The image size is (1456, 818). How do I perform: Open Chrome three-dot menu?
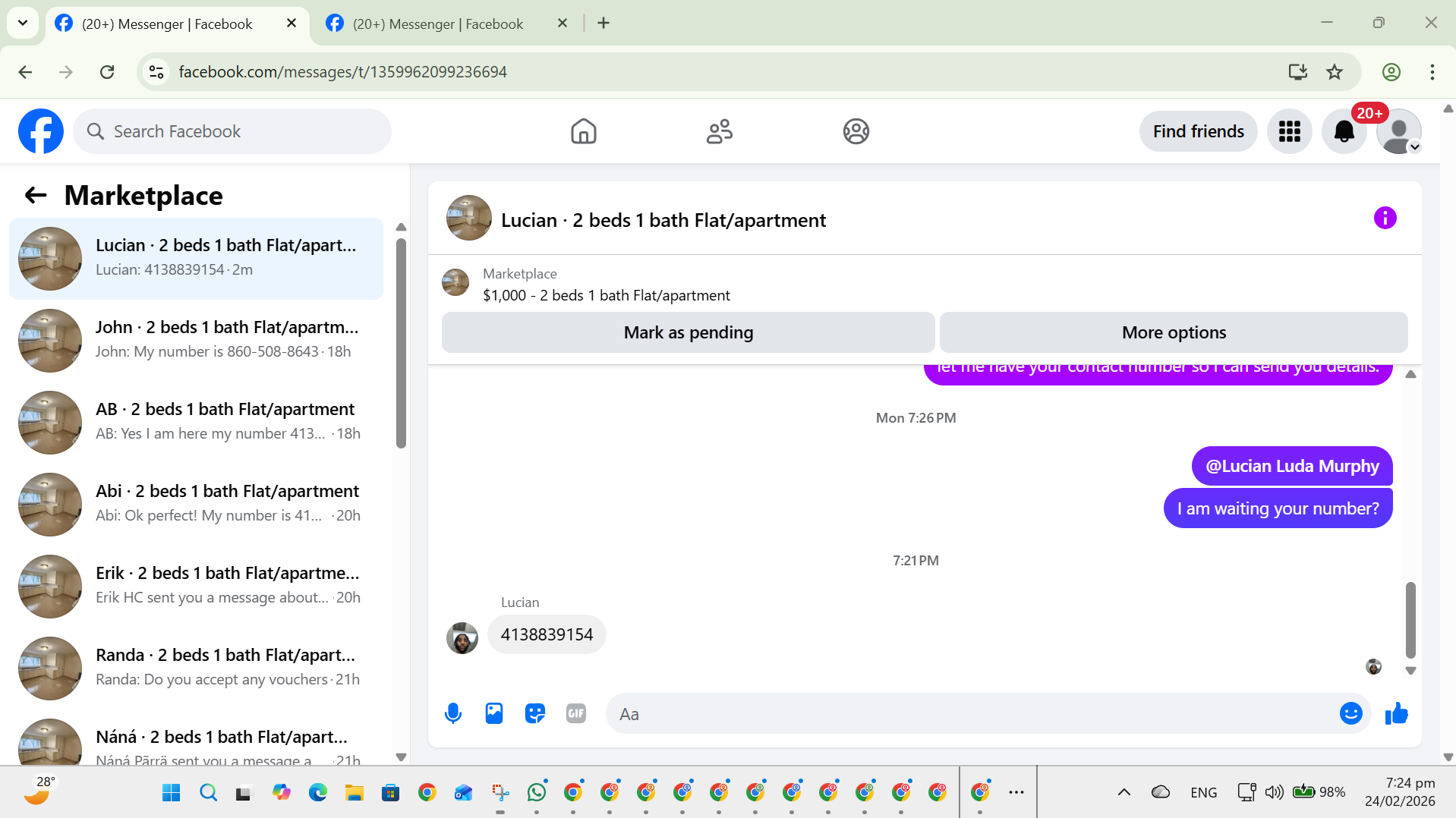pos(1432,72)
